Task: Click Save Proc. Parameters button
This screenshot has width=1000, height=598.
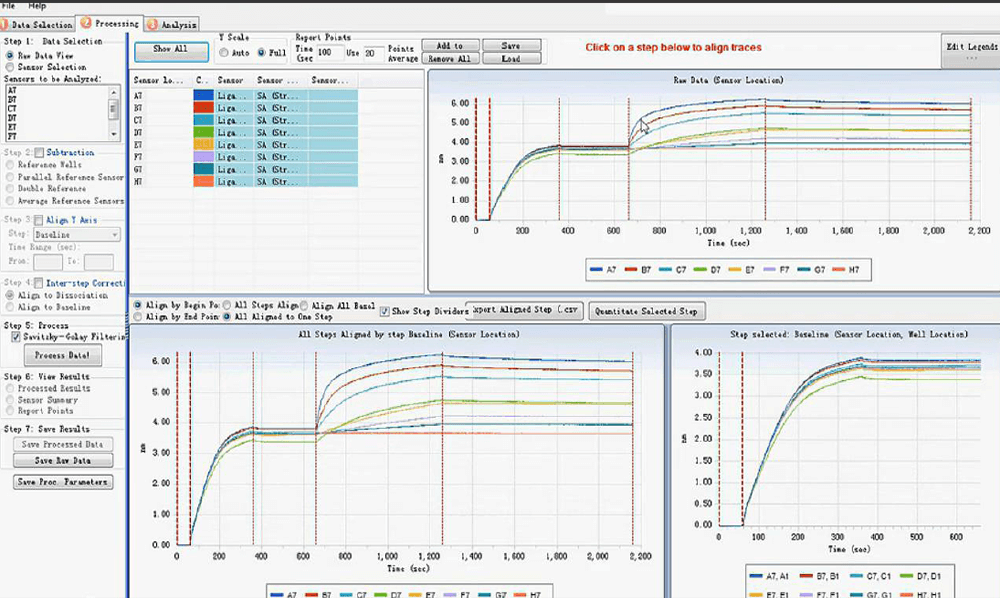Action: pyautogui.click(x=62, y=482)
